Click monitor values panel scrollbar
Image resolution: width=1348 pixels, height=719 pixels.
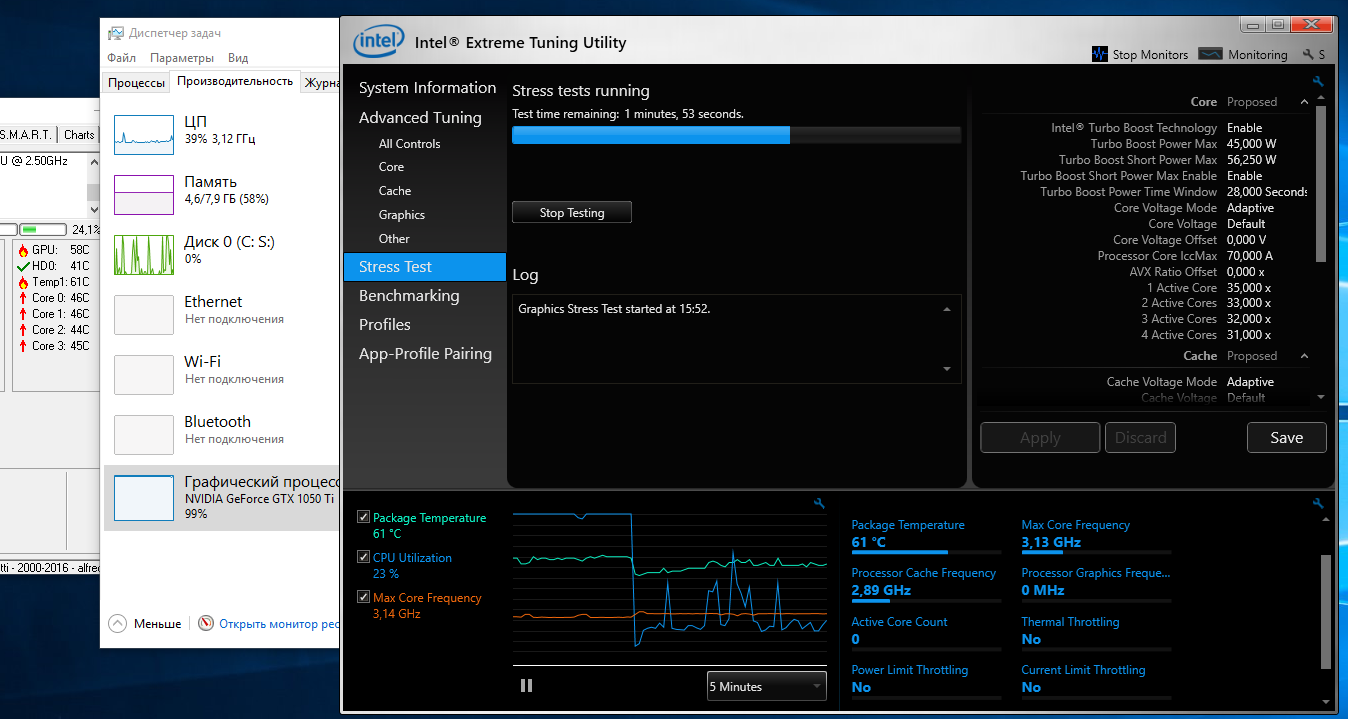pos(1326,612)
